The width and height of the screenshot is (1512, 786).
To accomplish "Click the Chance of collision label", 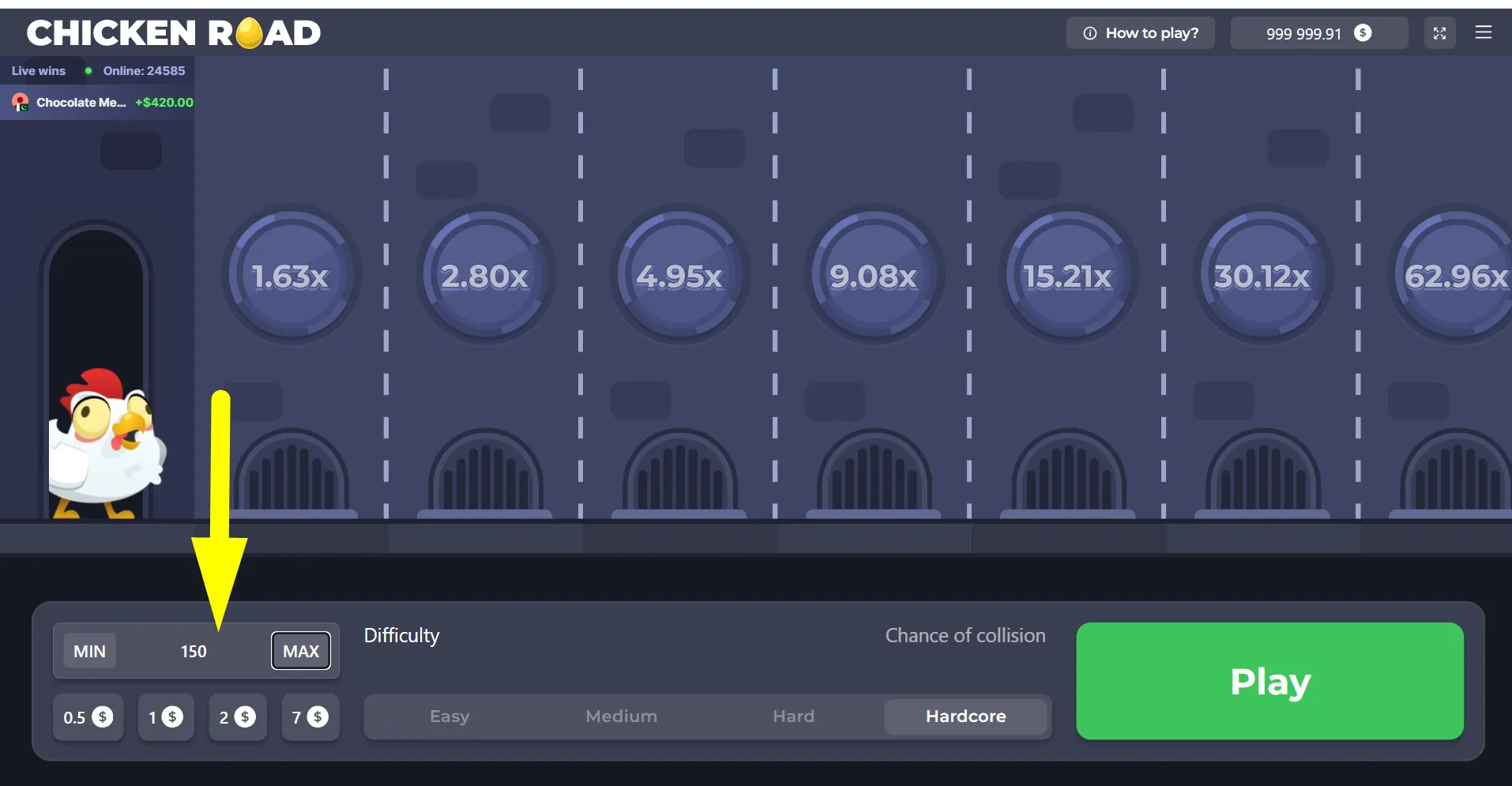I will (x=965, y=635).
